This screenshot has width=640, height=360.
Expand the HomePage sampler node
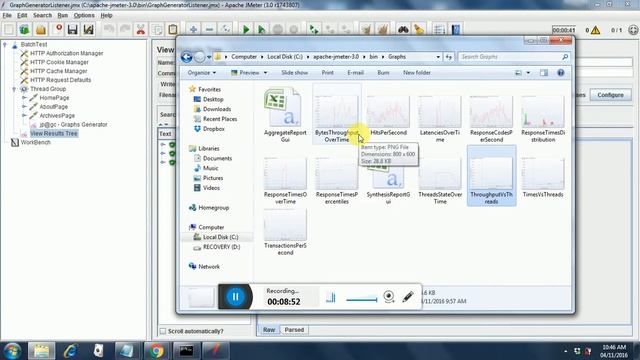[24, 98]
